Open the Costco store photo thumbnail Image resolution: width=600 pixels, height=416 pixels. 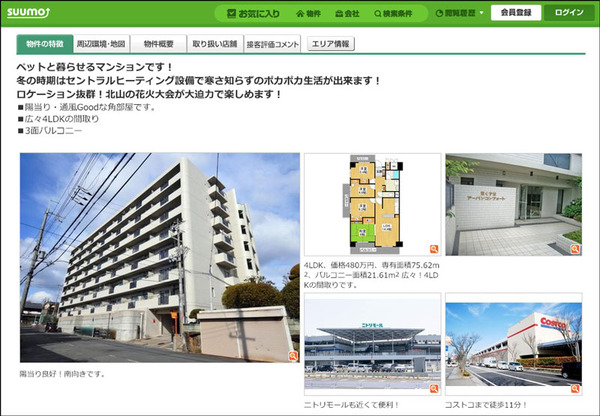(x=513, y=347)
